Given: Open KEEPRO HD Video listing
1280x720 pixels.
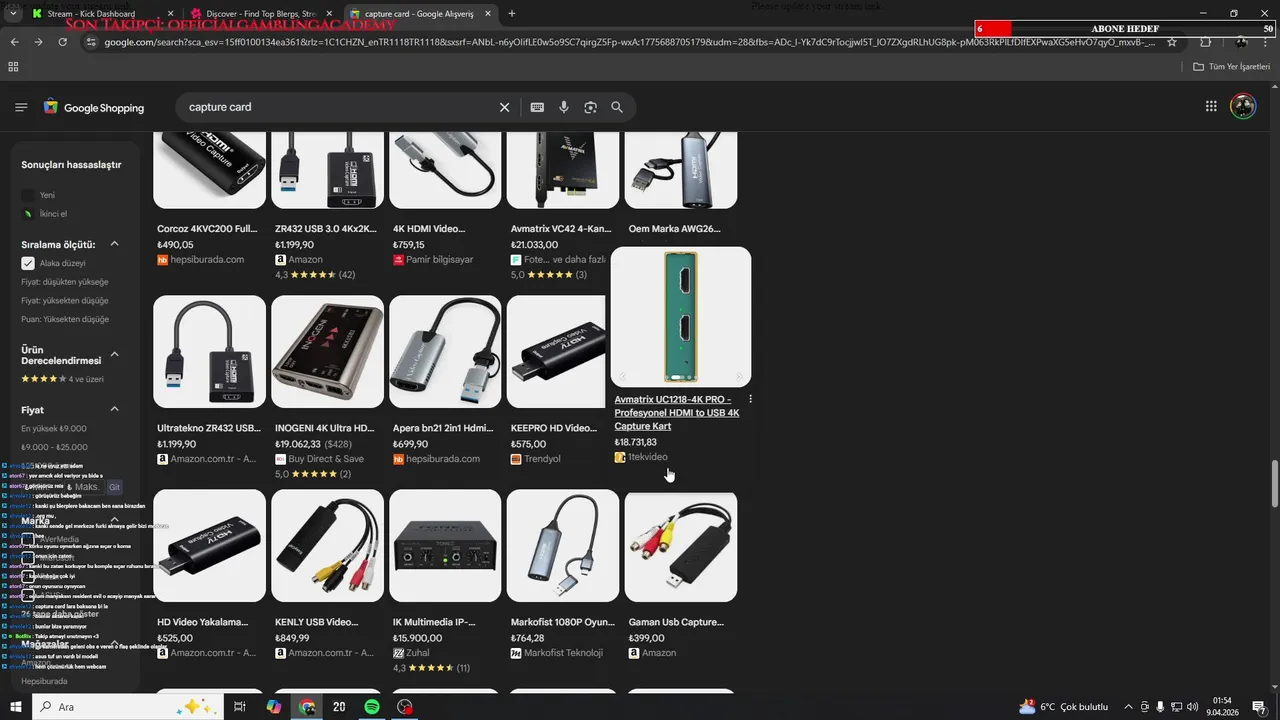Looking at the screenshot, I should [554, 428].
